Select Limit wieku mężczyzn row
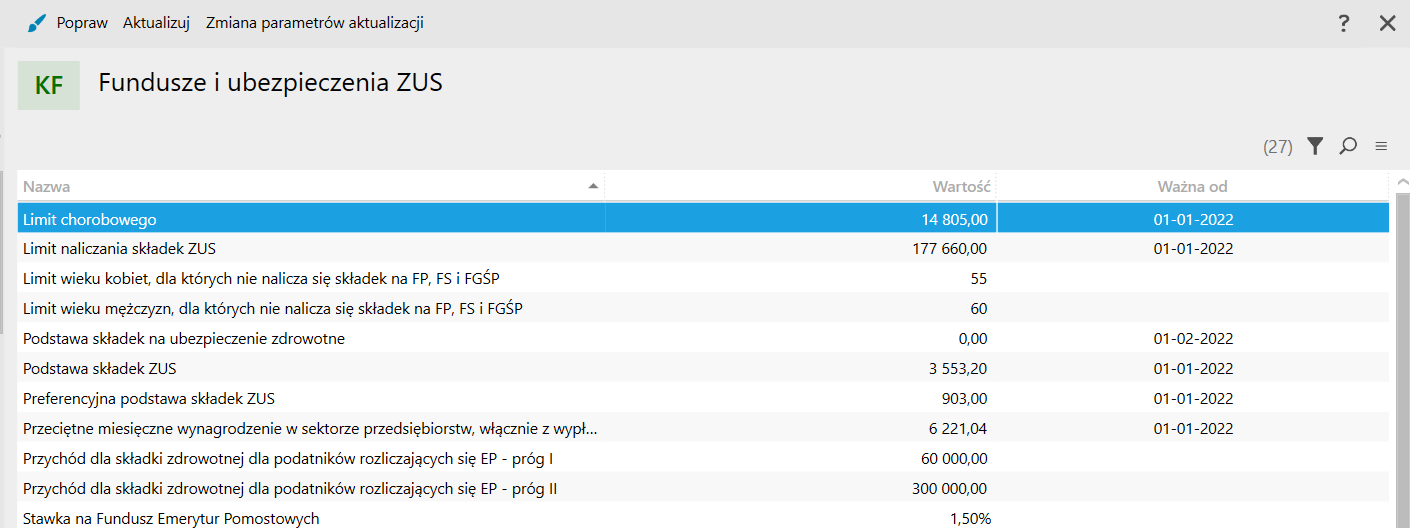This screenshot has height=528, width=1410. tap(703, 308)
